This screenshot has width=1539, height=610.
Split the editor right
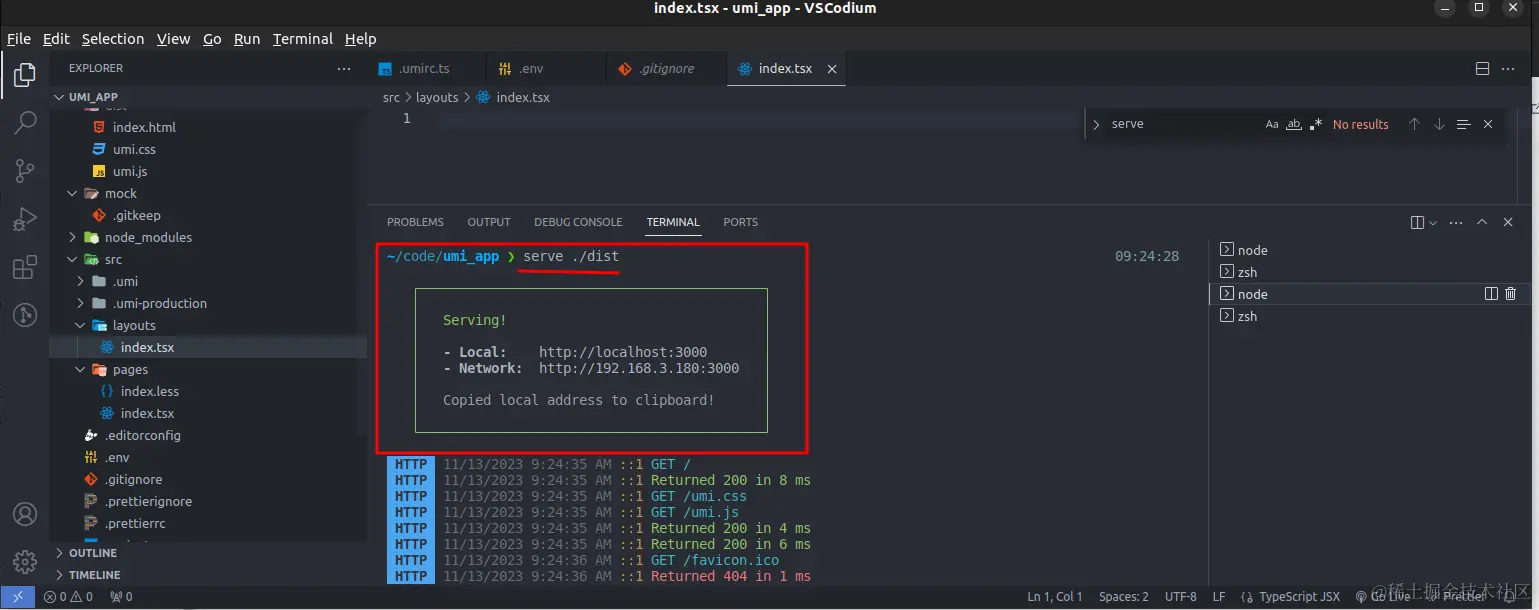(1483, 69)
